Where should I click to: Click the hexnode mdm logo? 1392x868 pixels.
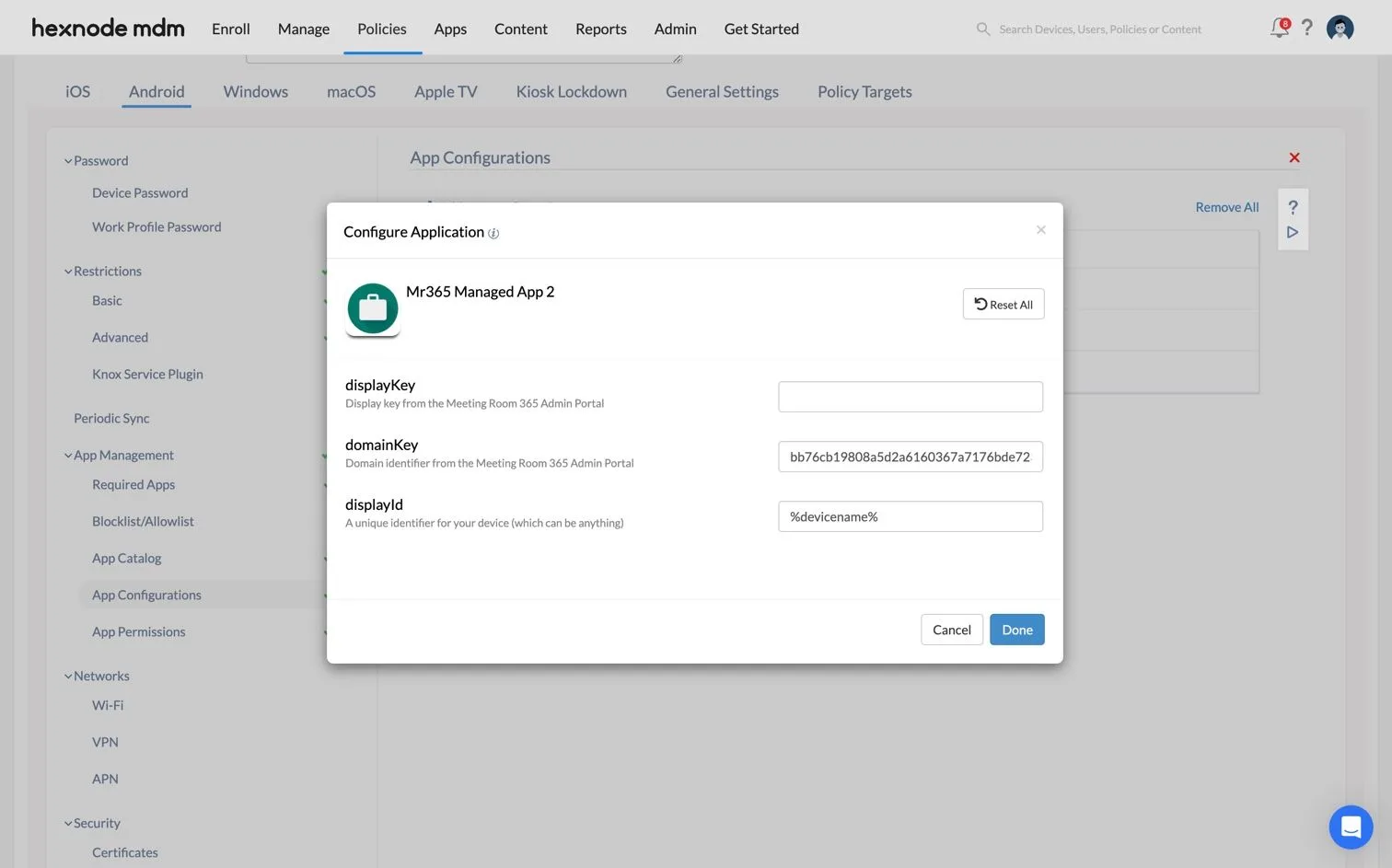(108, 28)
